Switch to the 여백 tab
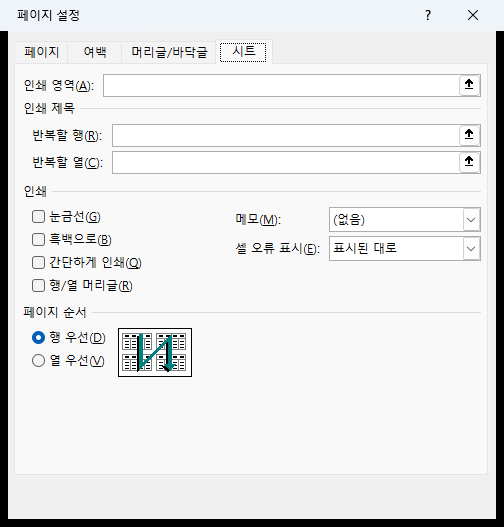This screenshot has width=504, height=527. pyautogui.click(x=95, y=52)
